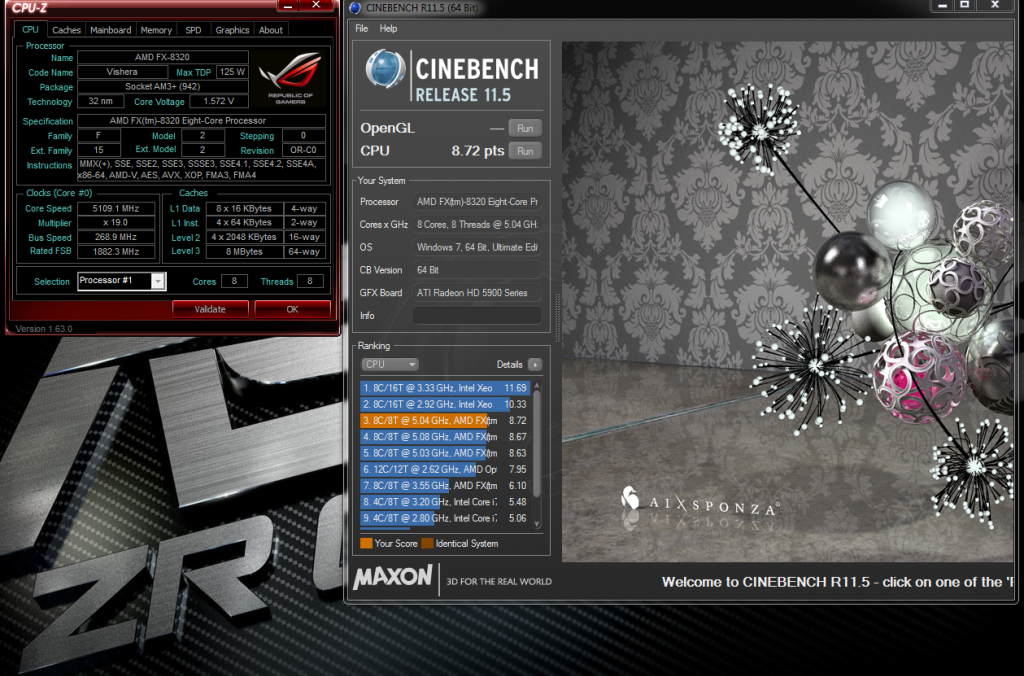The width and height of the screenshot is (1024, 676).
Task: Select ranking row 1 Intel Xeon 11.69
Action: pyautogui.click(x=446, y=388)
